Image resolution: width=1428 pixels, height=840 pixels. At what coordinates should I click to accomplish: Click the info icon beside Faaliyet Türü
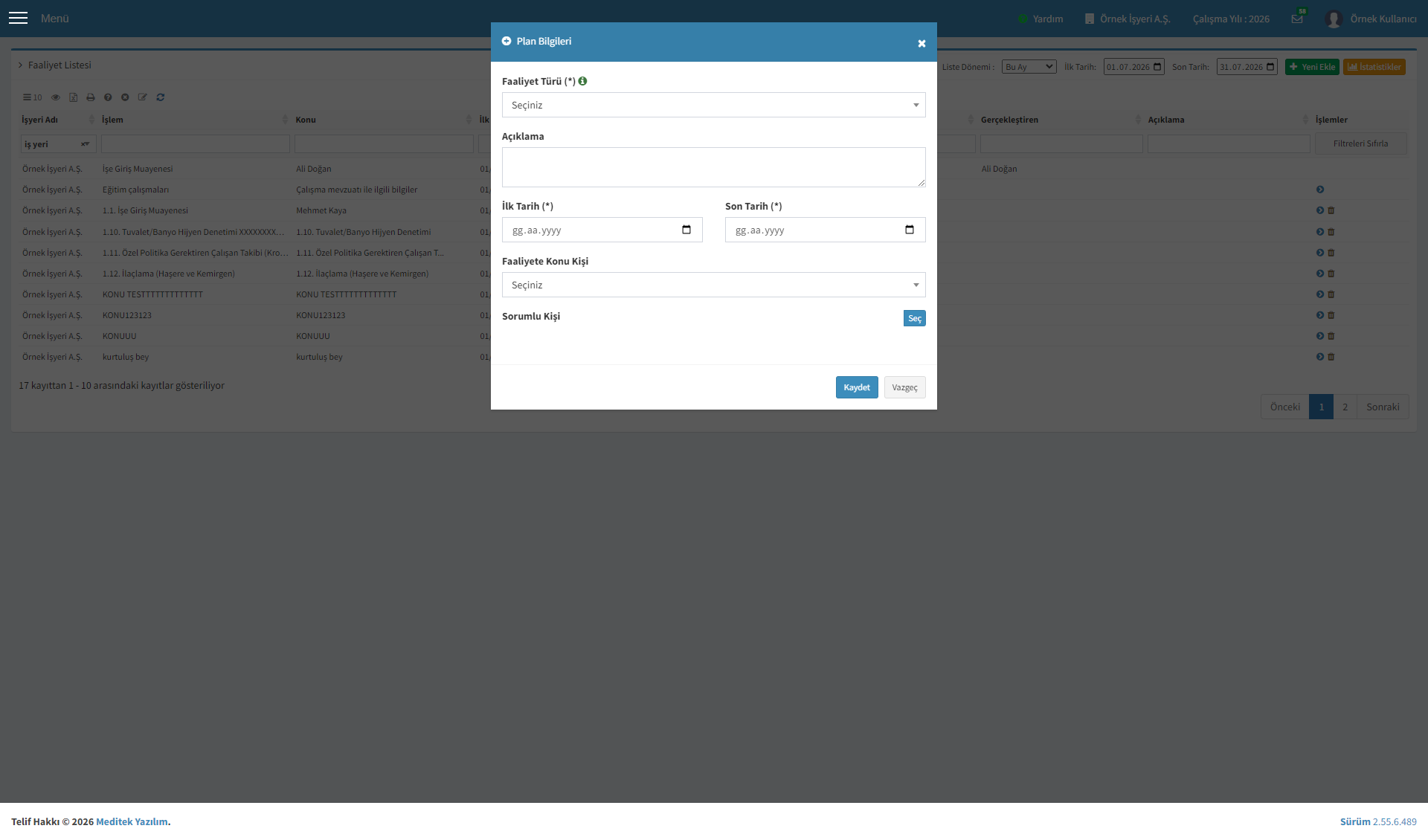582,81
